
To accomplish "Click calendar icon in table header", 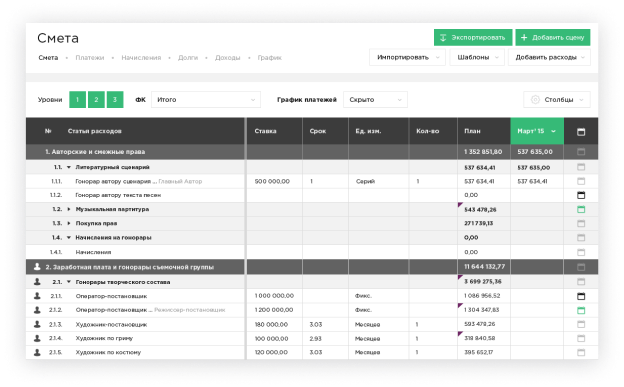I will point(581,131).
